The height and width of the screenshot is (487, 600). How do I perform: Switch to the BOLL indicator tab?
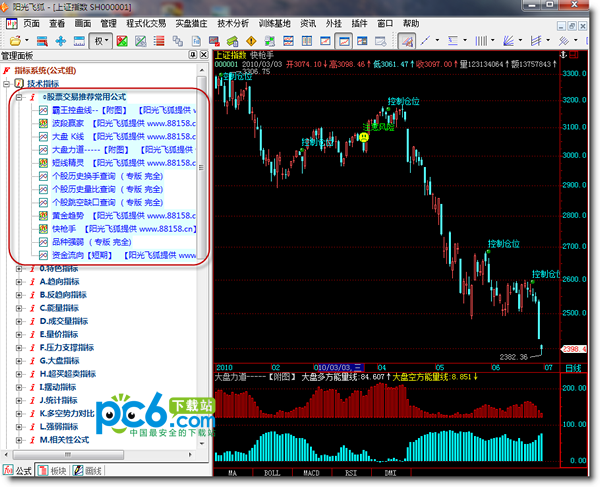click(x=272, y=473)
